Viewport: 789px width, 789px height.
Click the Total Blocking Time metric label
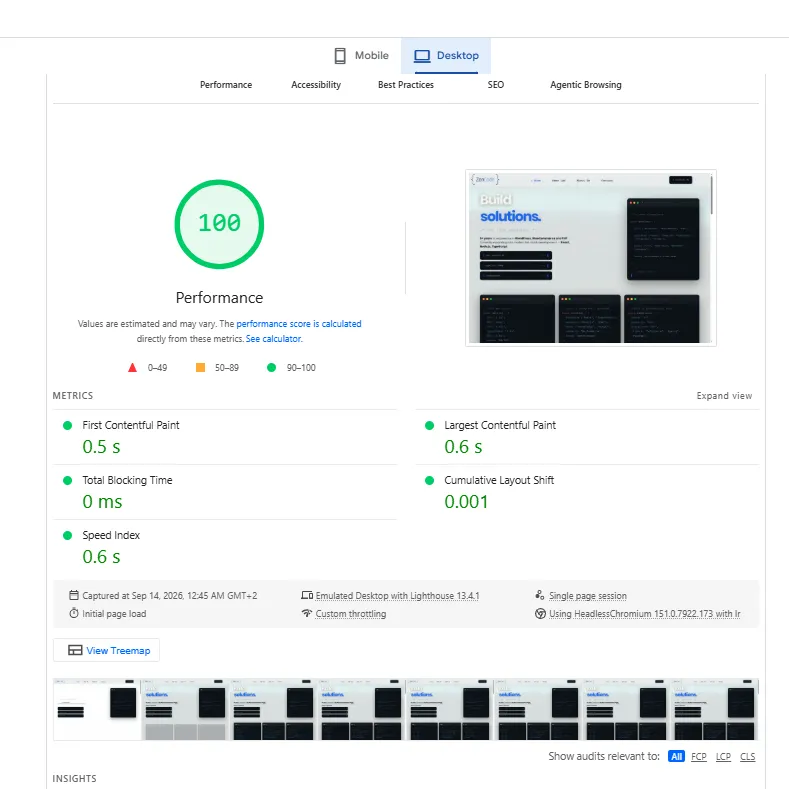point(127,480)
